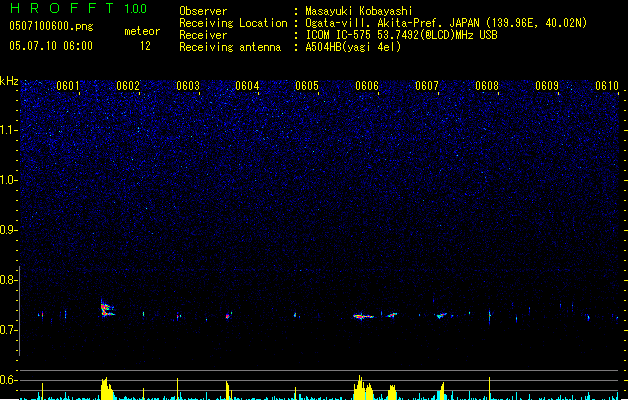Image resolution: width=629 pixels, height=400 pixels.
Task: Select the receiver text ICOM IC-575 53.7492(@LCD)MHz USB
Action: (x=402, y=35)
